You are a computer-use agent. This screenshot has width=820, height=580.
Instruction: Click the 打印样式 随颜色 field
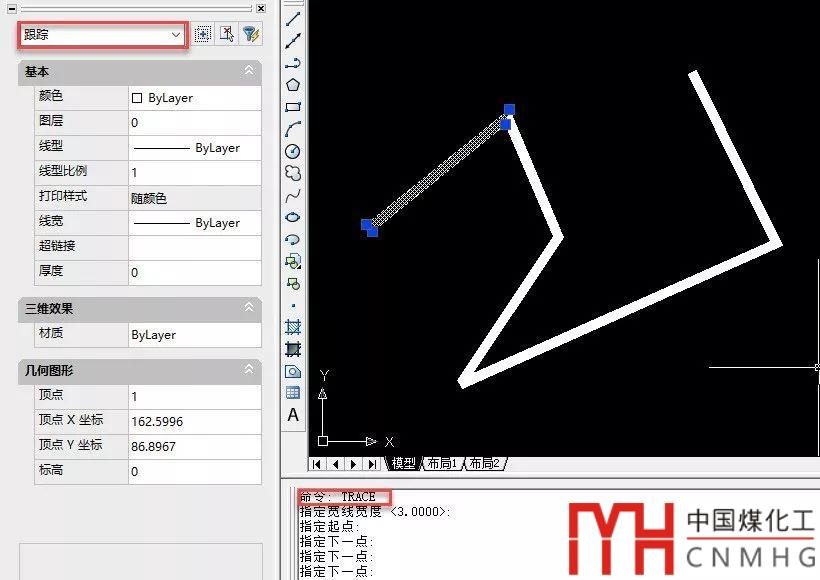[x=195, y=198]
